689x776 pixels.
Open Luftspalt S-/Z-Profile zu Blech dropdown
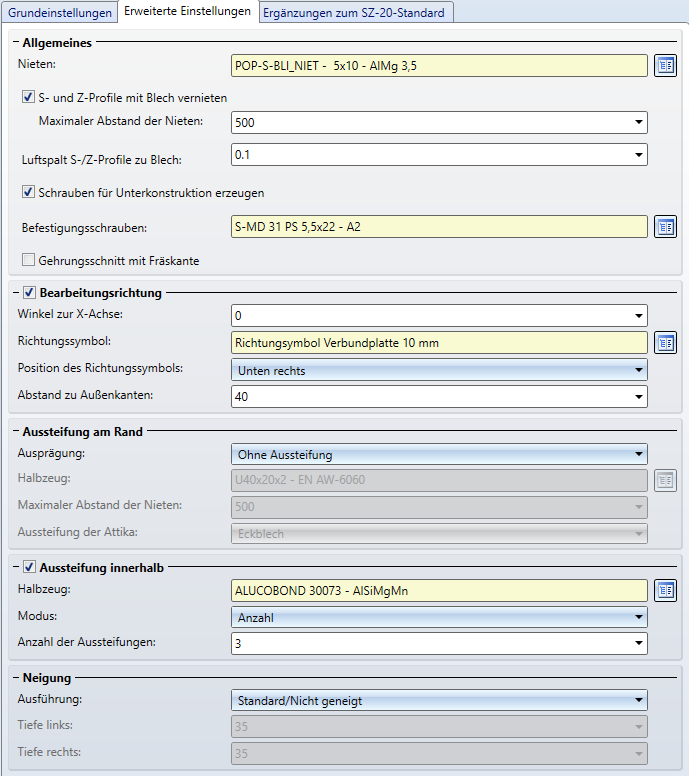click(639, 155)
